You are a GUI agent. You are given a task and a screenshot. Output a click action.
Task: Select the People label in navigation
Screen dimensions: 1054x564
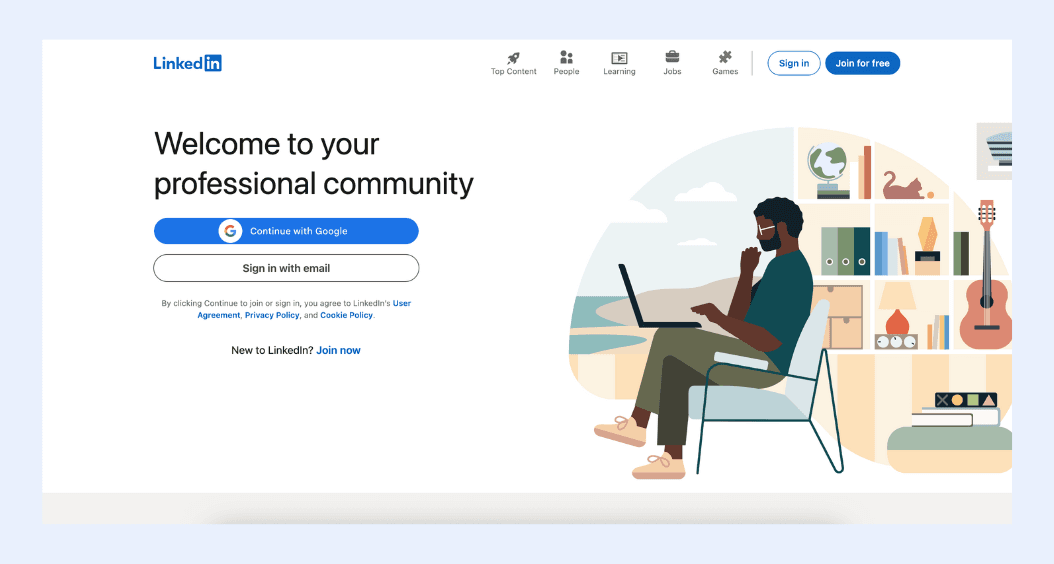[567, 71]
